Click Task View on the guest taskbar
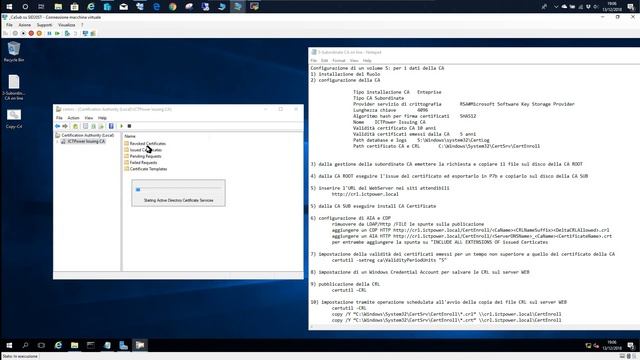Screen dimensions: 640x360 click(41, 345)
